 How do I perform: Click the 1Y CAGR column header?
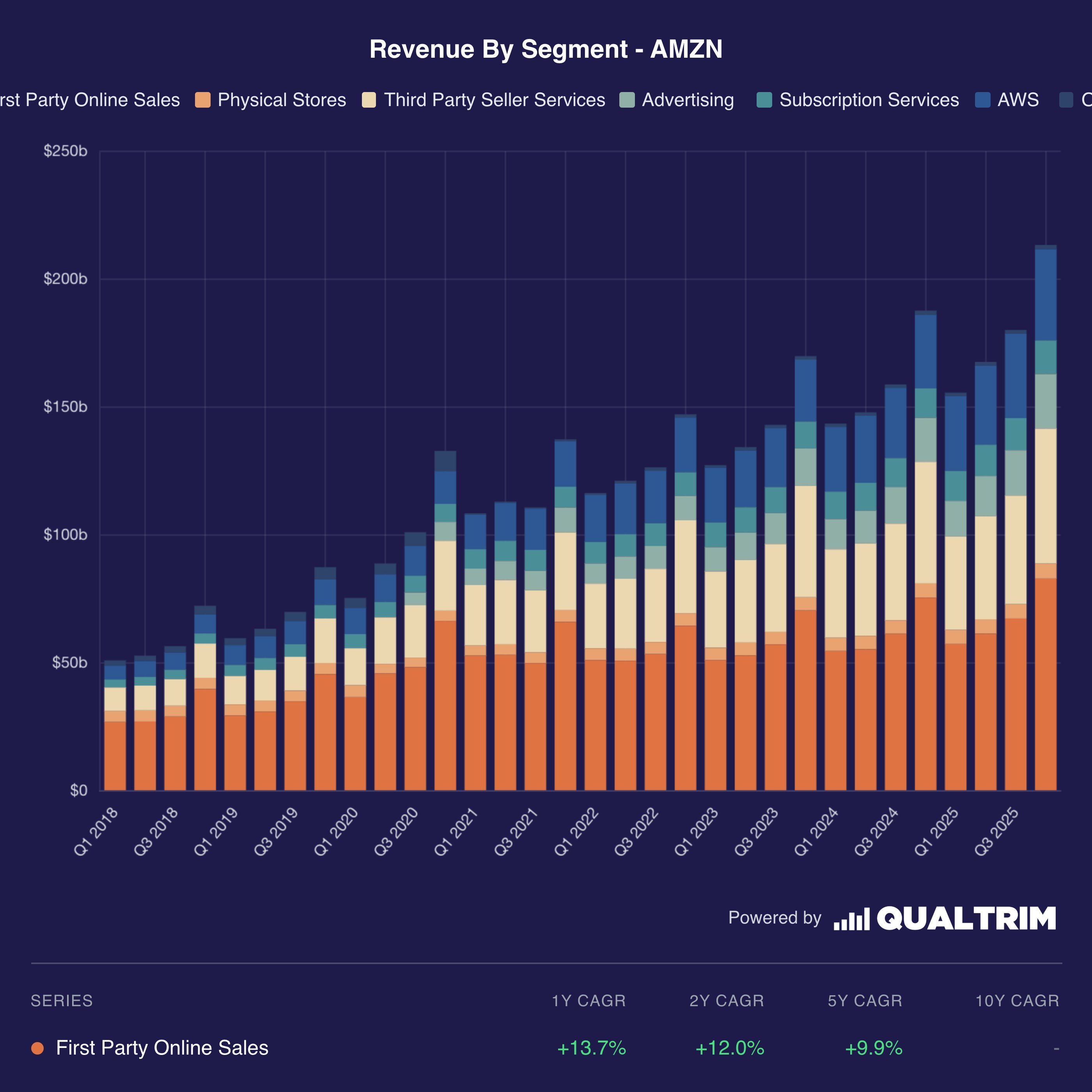point(589,1001)
